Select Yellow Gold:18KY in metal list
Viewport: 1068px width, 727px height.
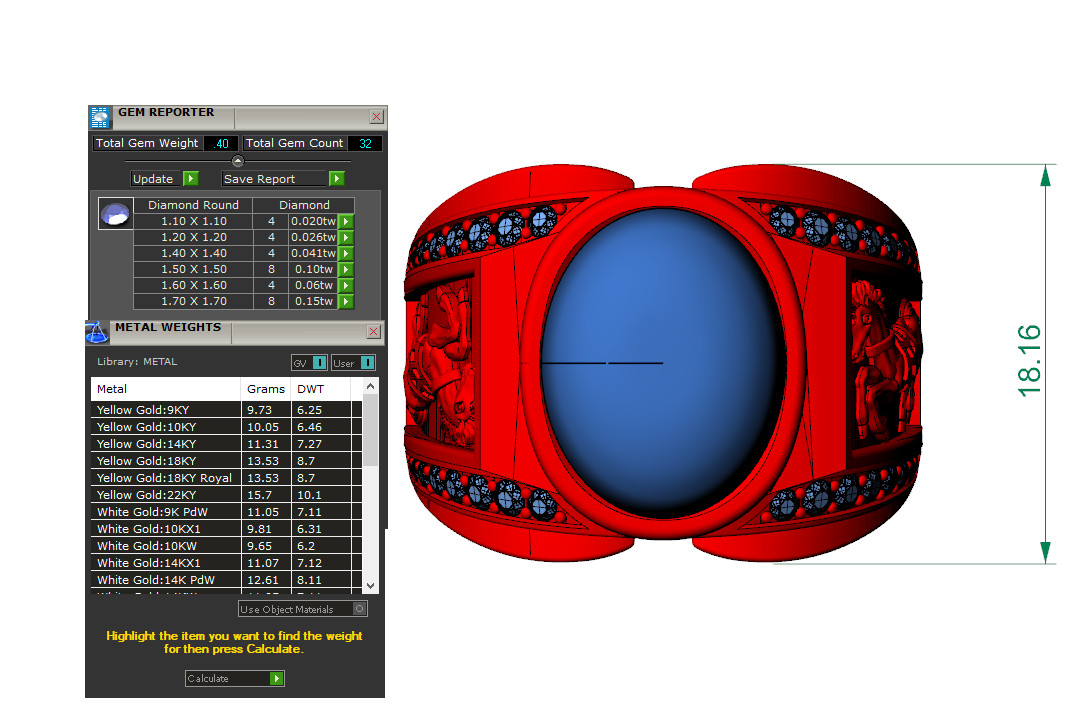[x=166, y=461]
